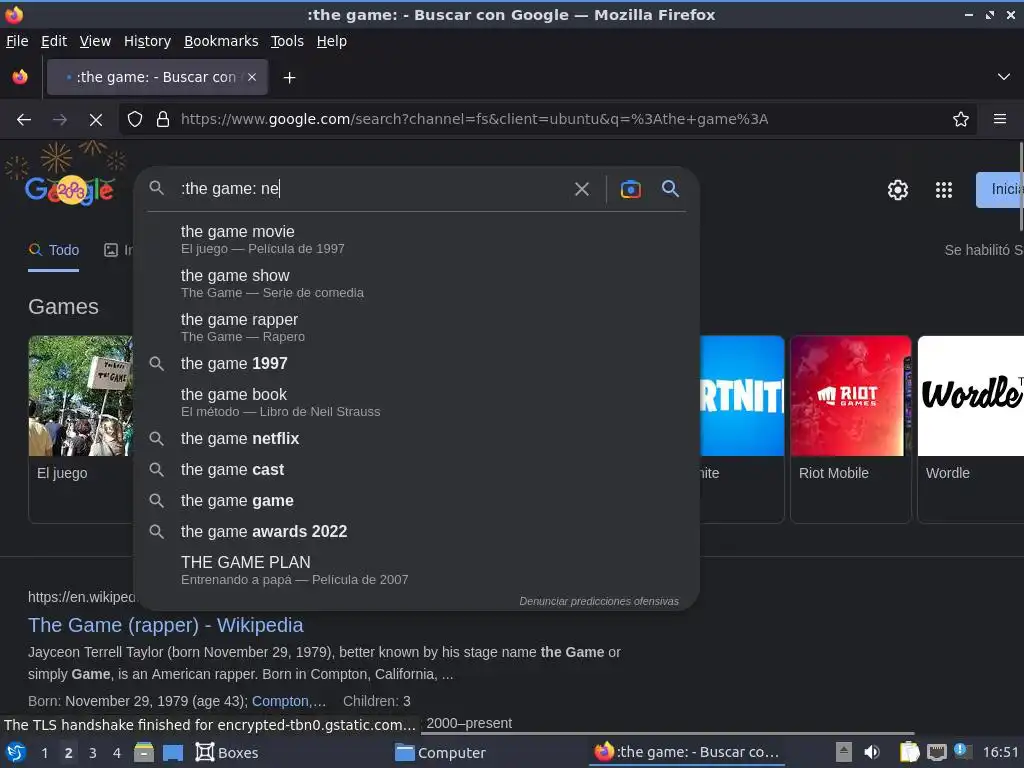Open the taskbar application launcher menu

(16, 753)
